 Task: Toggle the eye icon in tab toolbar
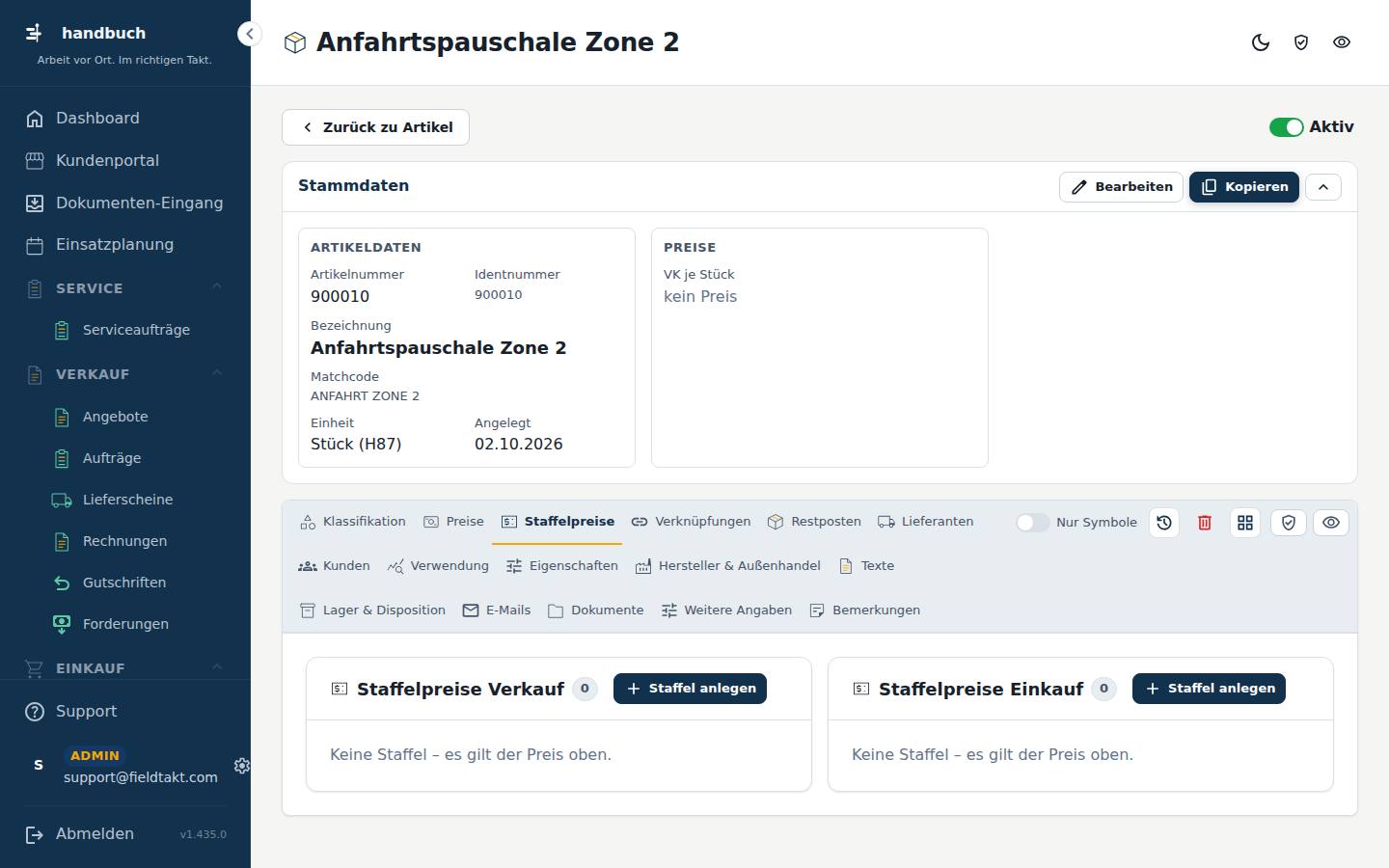pyautogui.click(x=1331, y=523)
